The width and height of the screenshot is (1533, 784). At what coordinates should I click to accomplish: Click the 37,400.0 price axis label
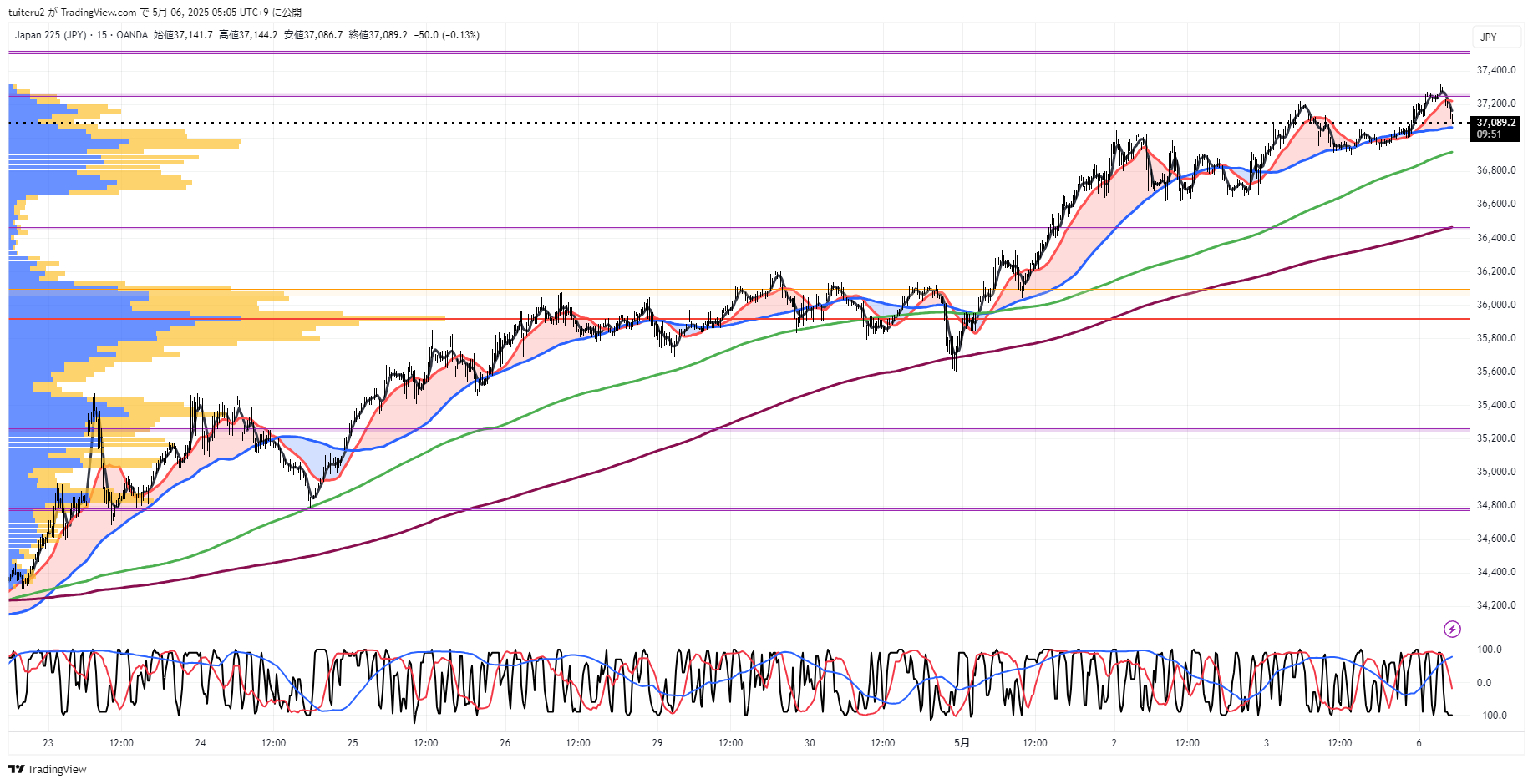1496,70
